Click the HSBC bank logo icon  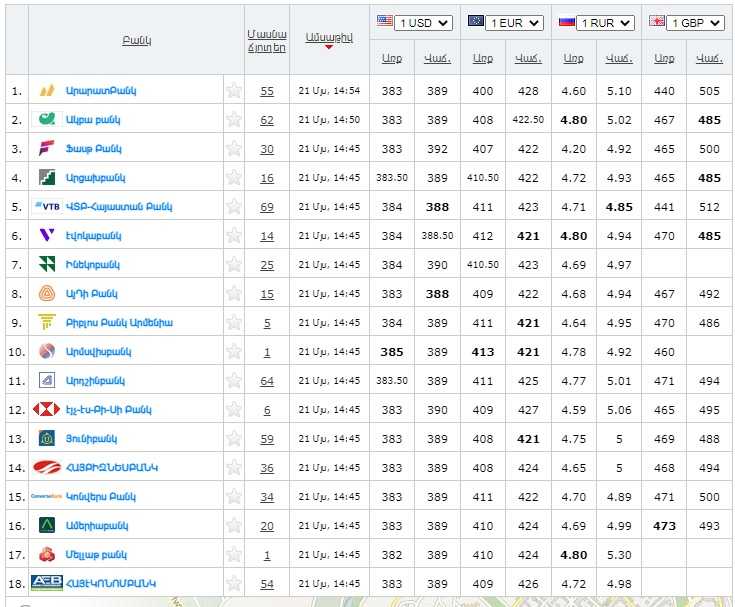tap(46, 410)
